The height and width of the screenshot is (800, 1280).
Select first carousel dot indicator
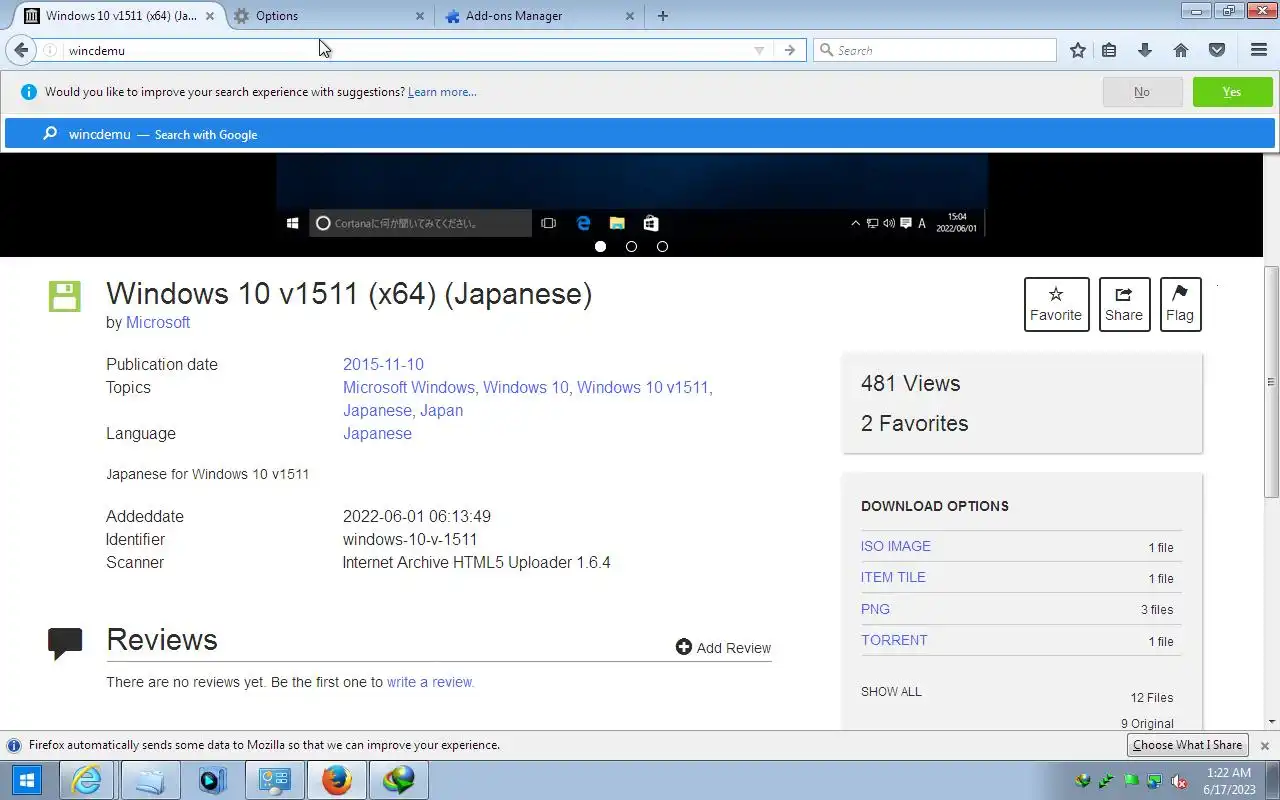[600, 246]
